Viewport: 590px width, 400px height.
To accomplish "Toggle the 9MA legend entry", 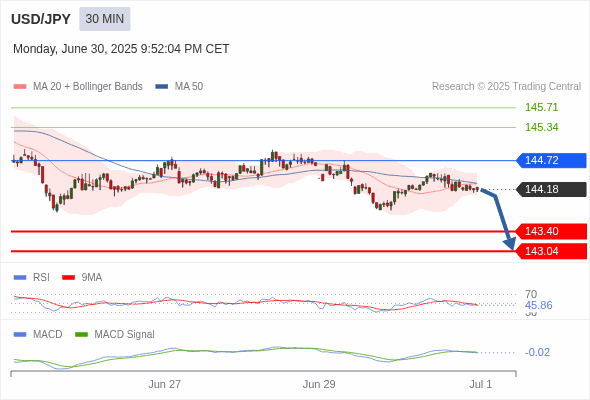I will [x=82, y=277].
